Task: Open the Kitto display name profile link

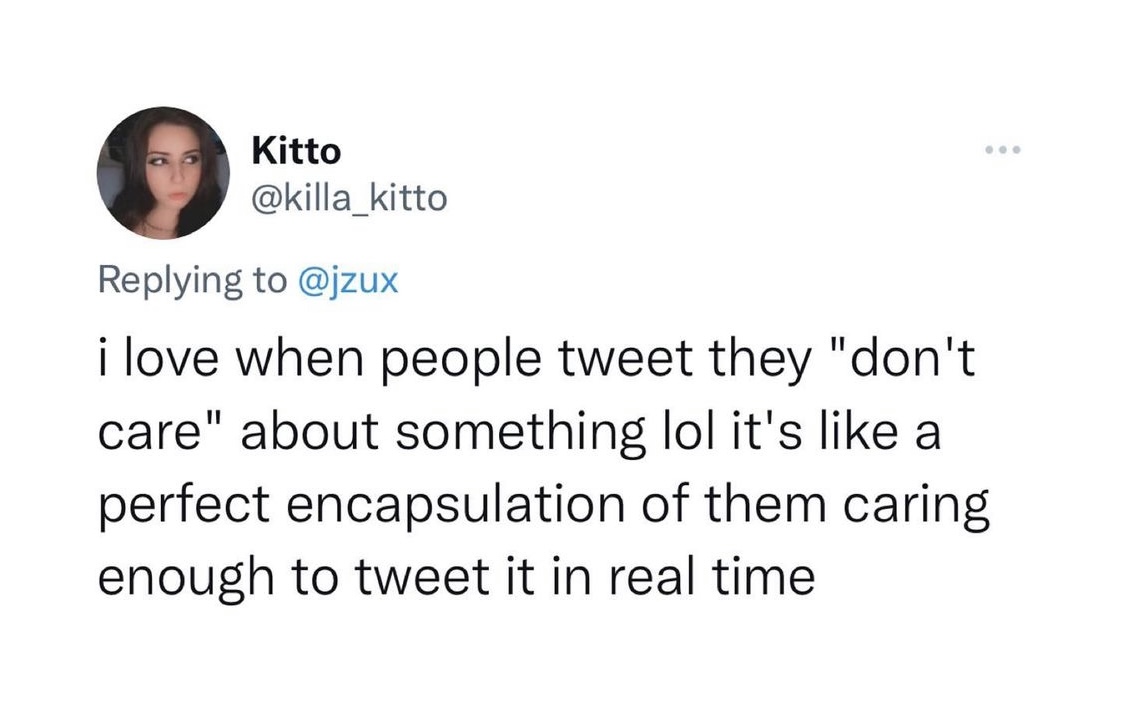Action: click(296, 151)
